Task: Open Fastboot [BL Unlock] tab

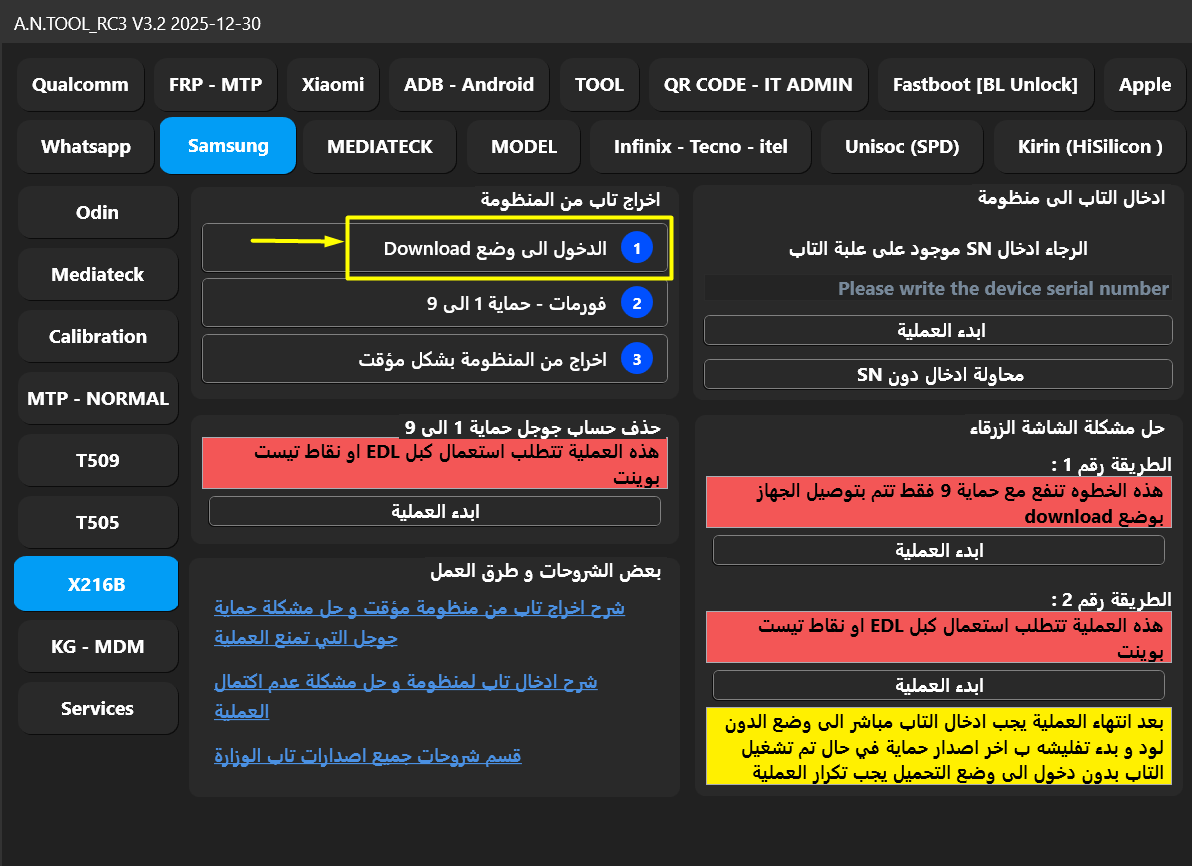Action: [x=985, y=84]
